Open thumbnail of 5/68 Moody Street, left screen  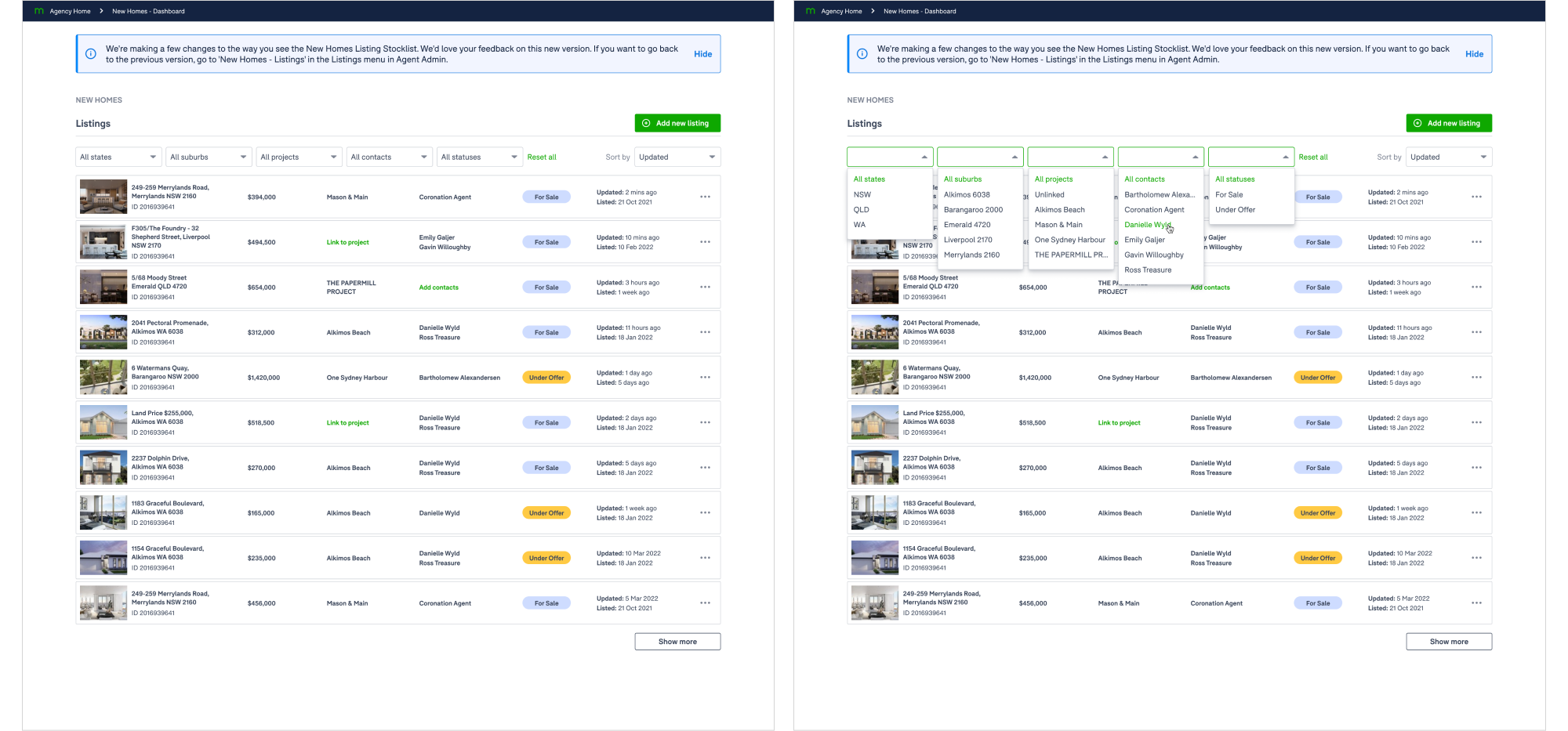coord(103,288)
